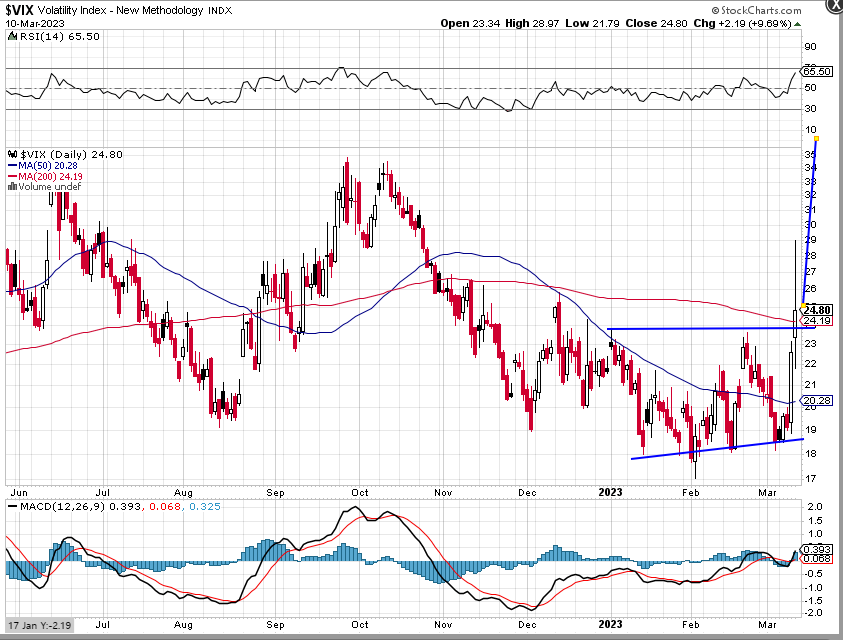This screenshot has width=843, height=640.
Task: Click the Volume legend bars icon
Action: [12, 187]
